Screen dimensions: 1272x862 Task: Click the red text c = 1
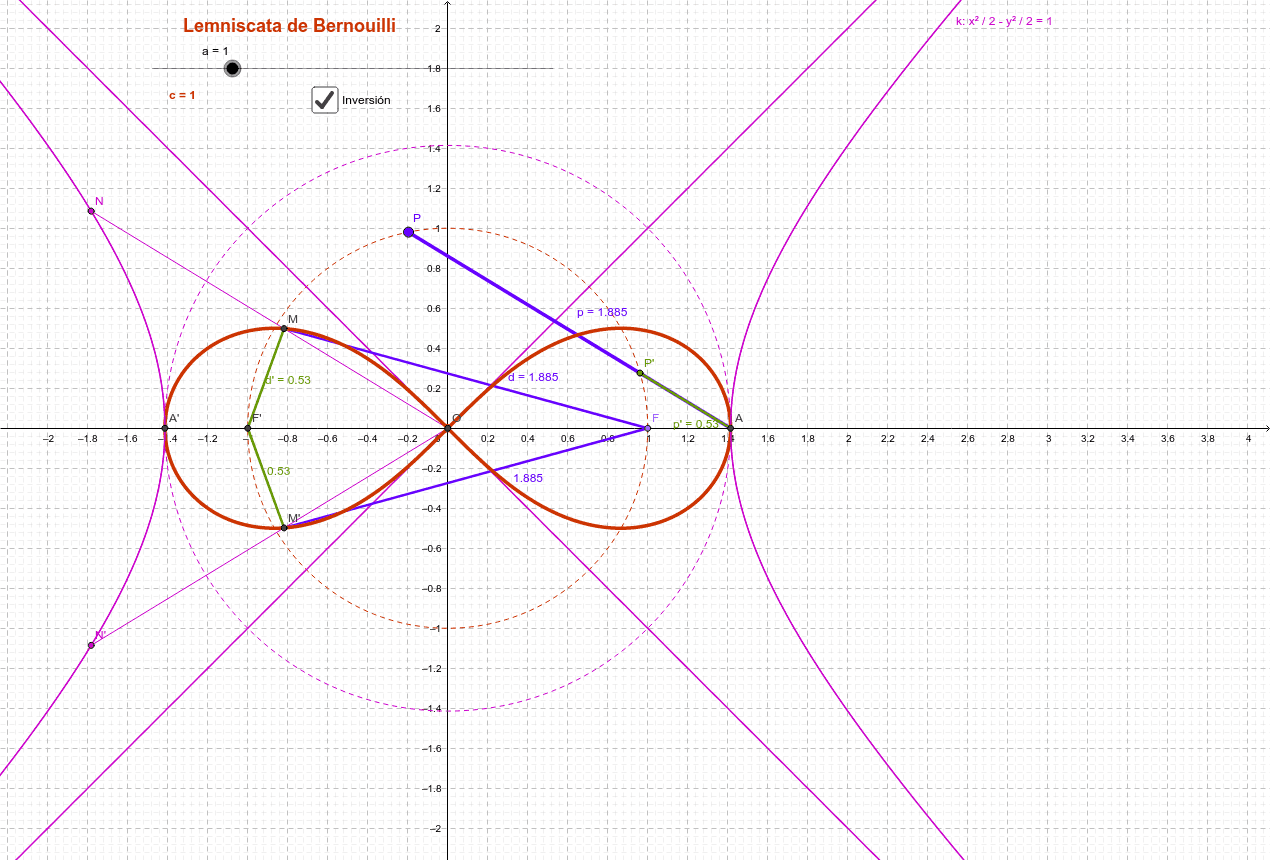[182, 95]
